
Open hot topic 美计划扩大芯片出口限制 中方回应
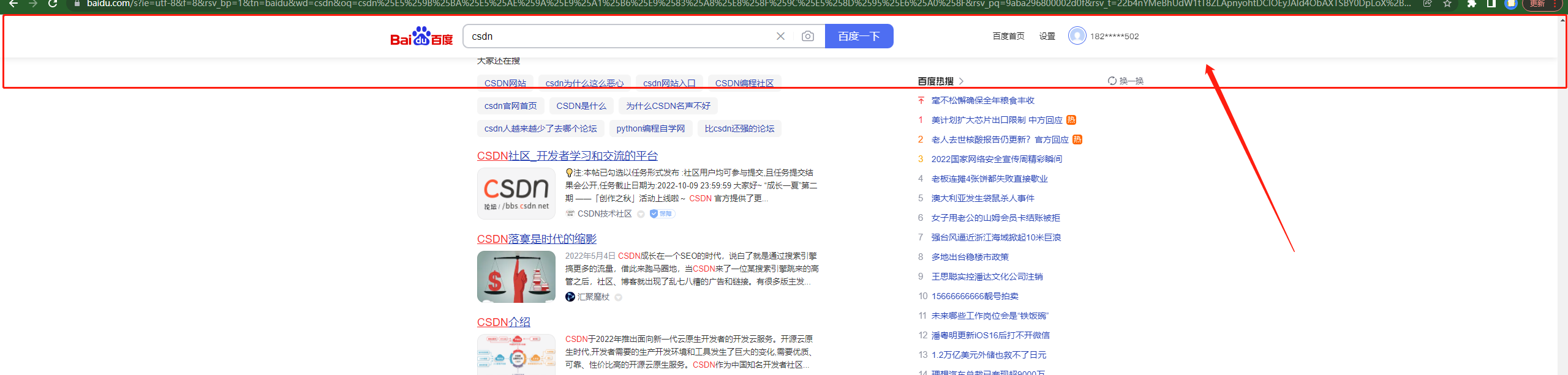pos(997,120)
